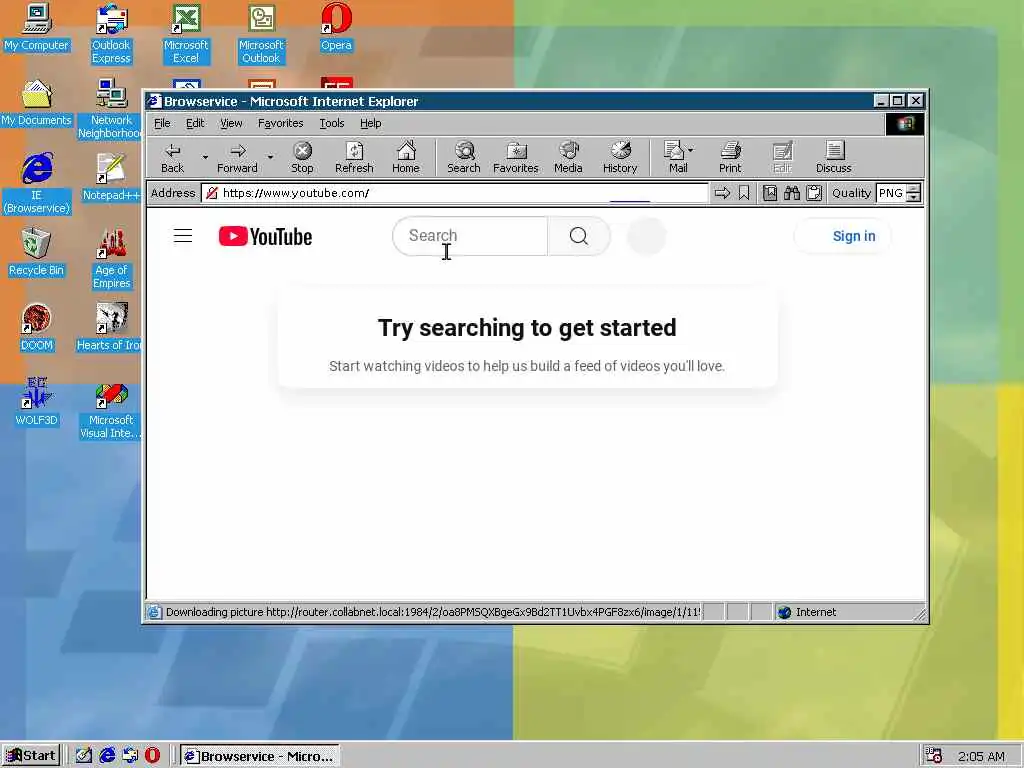
Task: Click the bookmark ribbon icon
Action: [x=744, y=193]
